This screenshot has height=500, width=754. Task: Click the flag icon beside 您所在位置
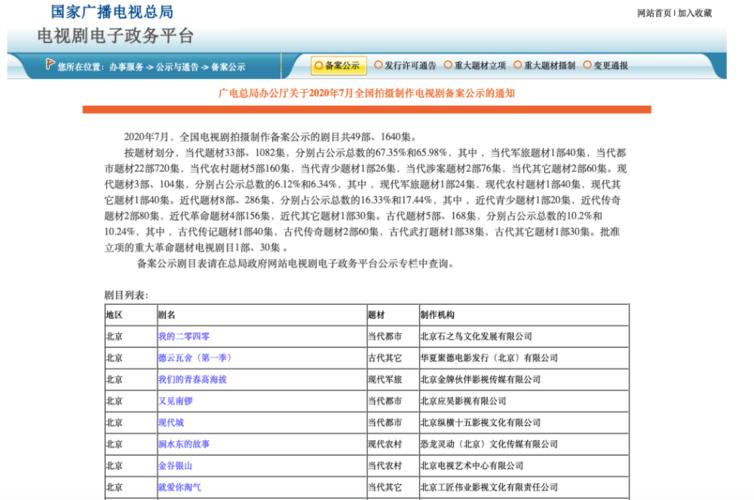50,64
